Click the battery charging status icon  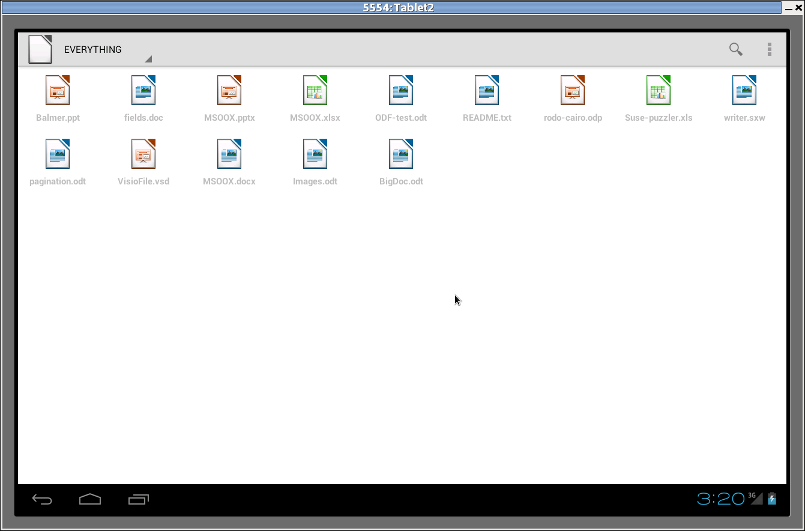point(772,499)
